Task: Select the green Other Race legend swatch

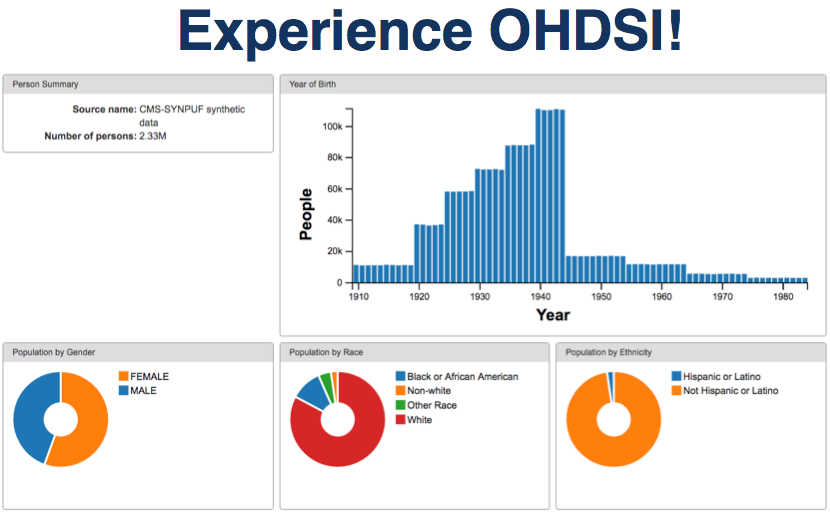Action: tap(401, 405)
